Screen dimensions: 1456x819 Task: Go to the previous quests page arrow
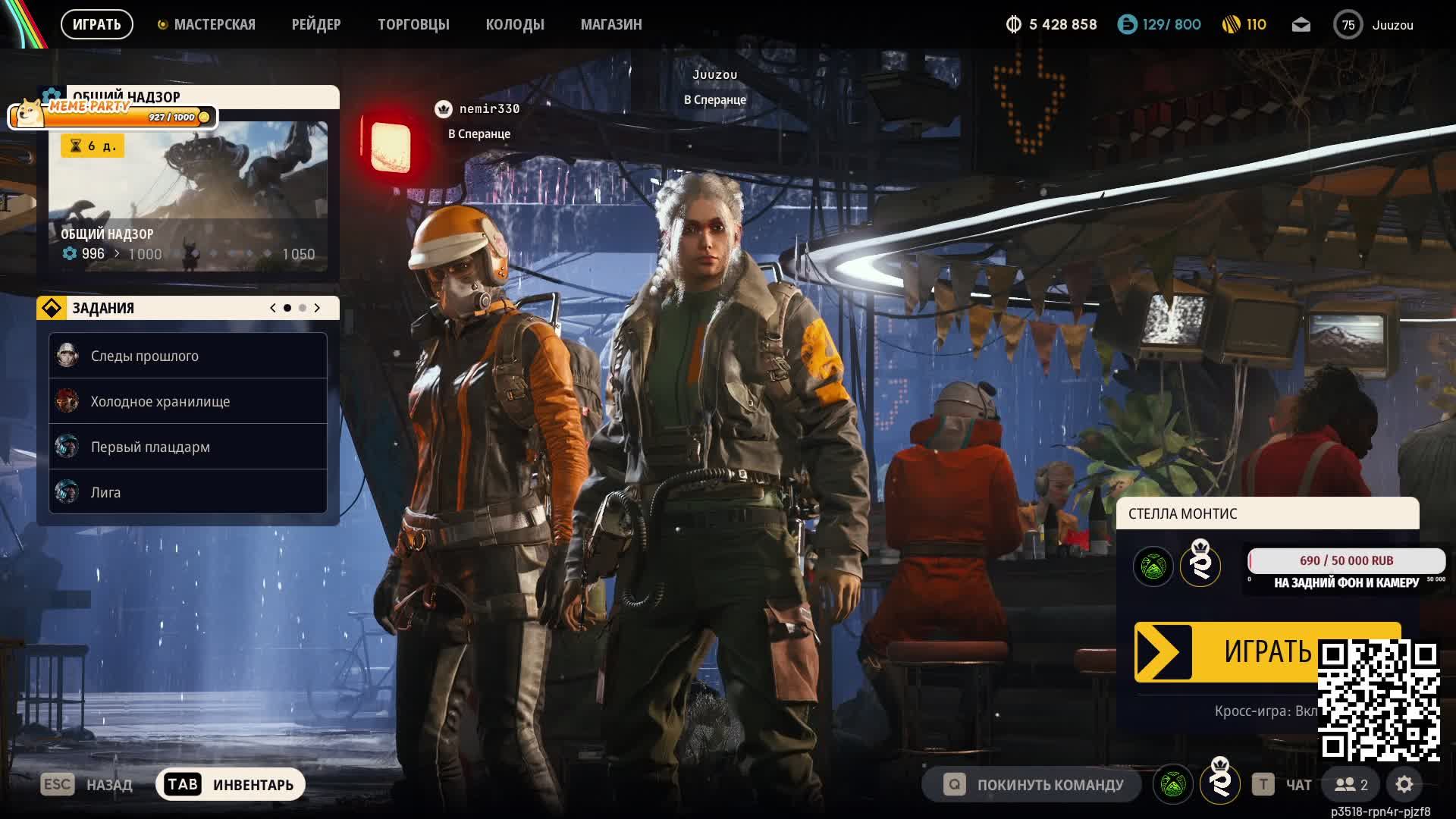pos(273,308)
